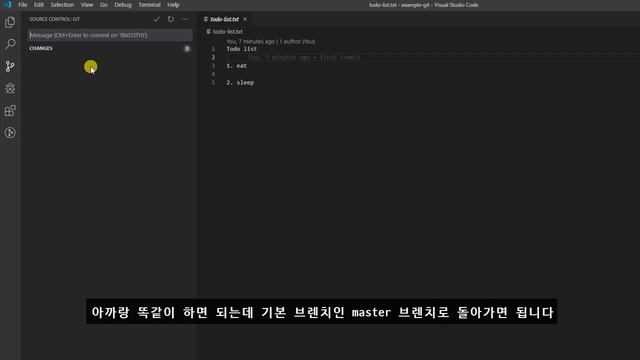Open the Debug view bug icon
640x360 pixels.
(10, 88)
